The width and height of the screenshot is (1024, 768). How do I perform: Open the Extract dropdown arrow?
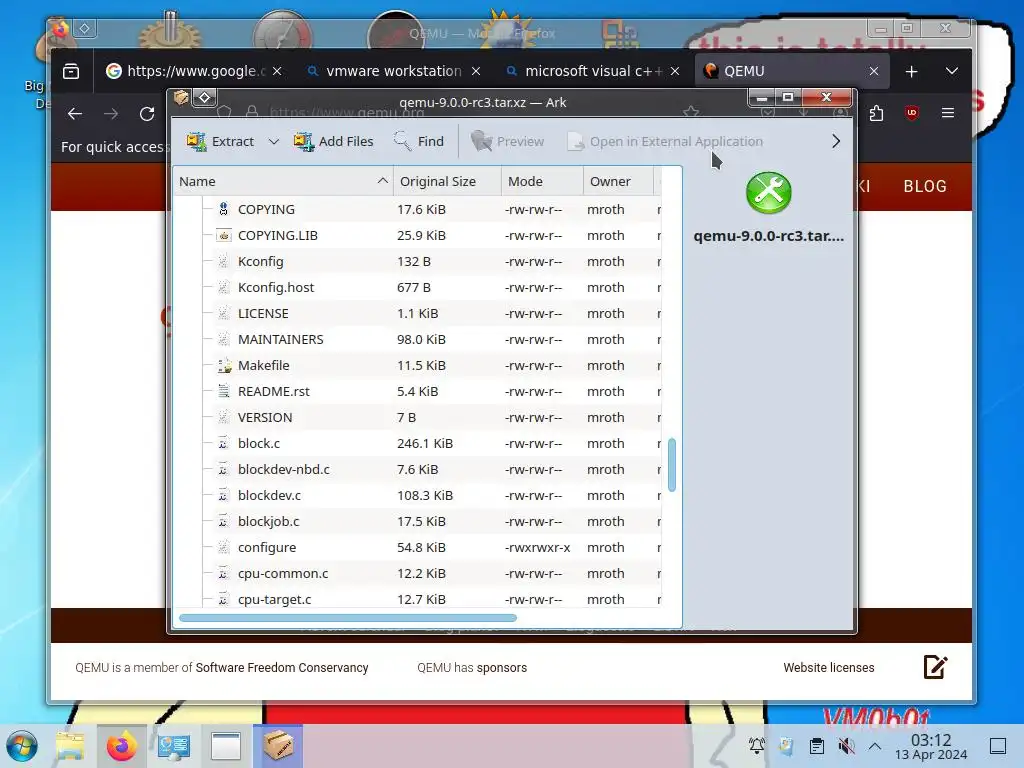coord(274,141)
